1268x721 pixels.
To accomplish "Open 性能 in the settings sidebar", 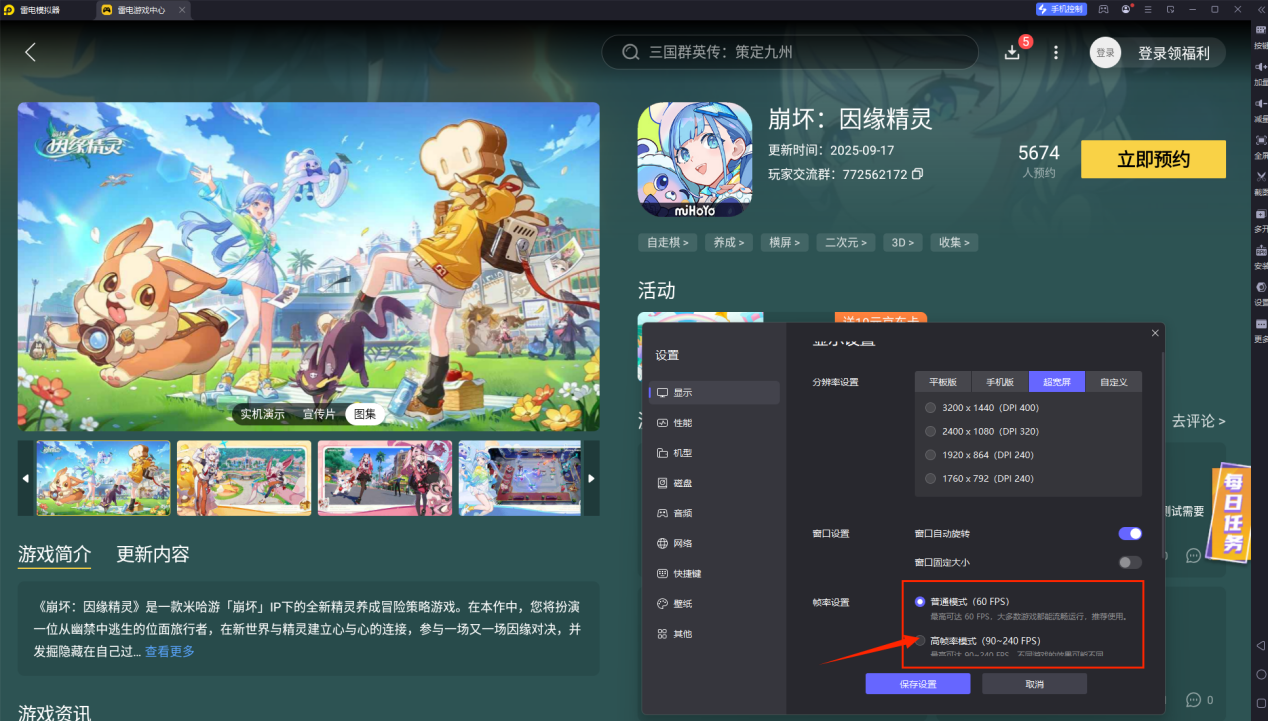I will 714,423.
